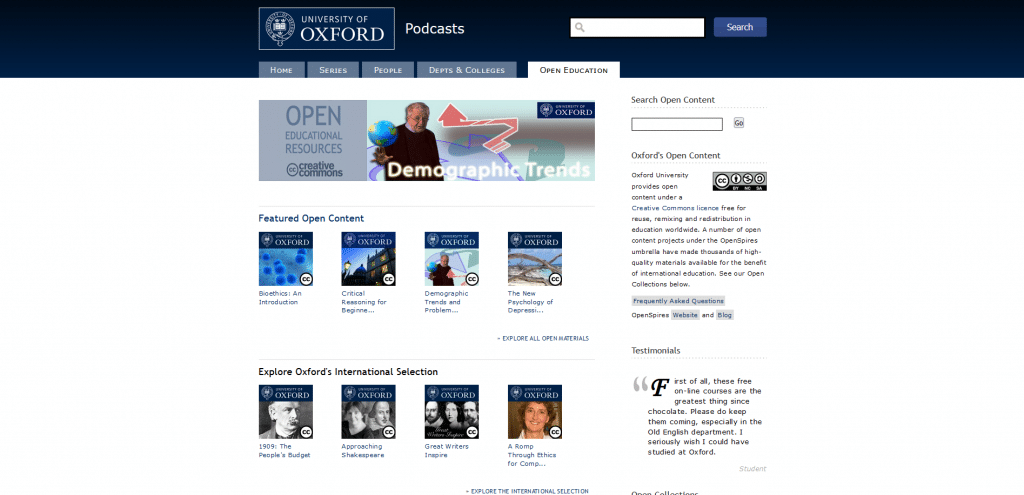Click the Go button for open content

pos(739,123)
